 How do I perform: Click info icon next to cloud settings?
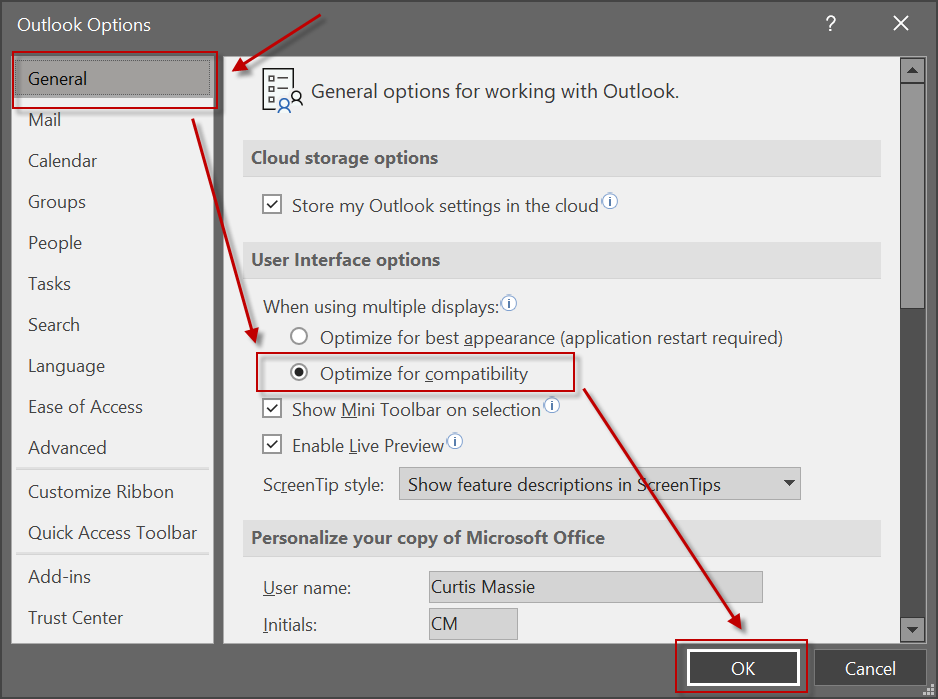610,201
